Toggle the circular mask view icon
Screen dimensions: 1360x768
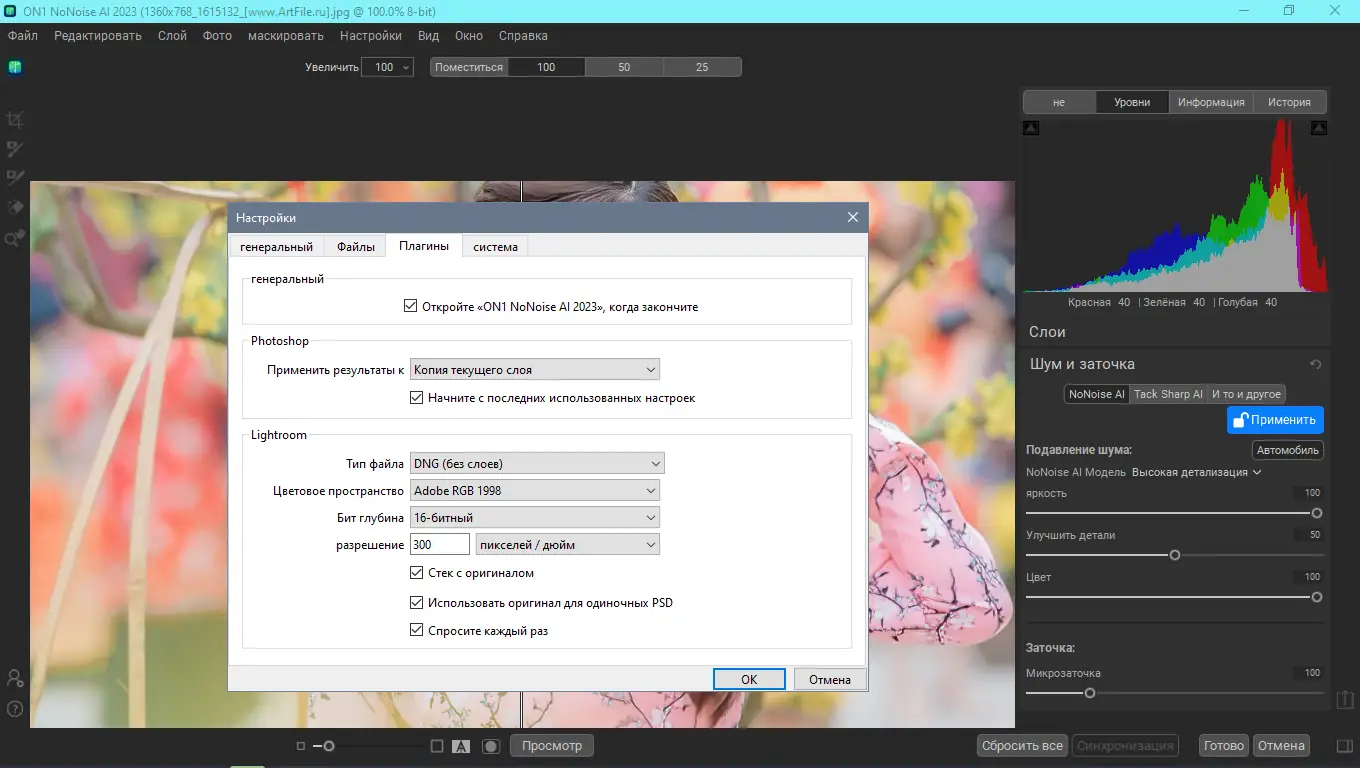click(491, 746)
